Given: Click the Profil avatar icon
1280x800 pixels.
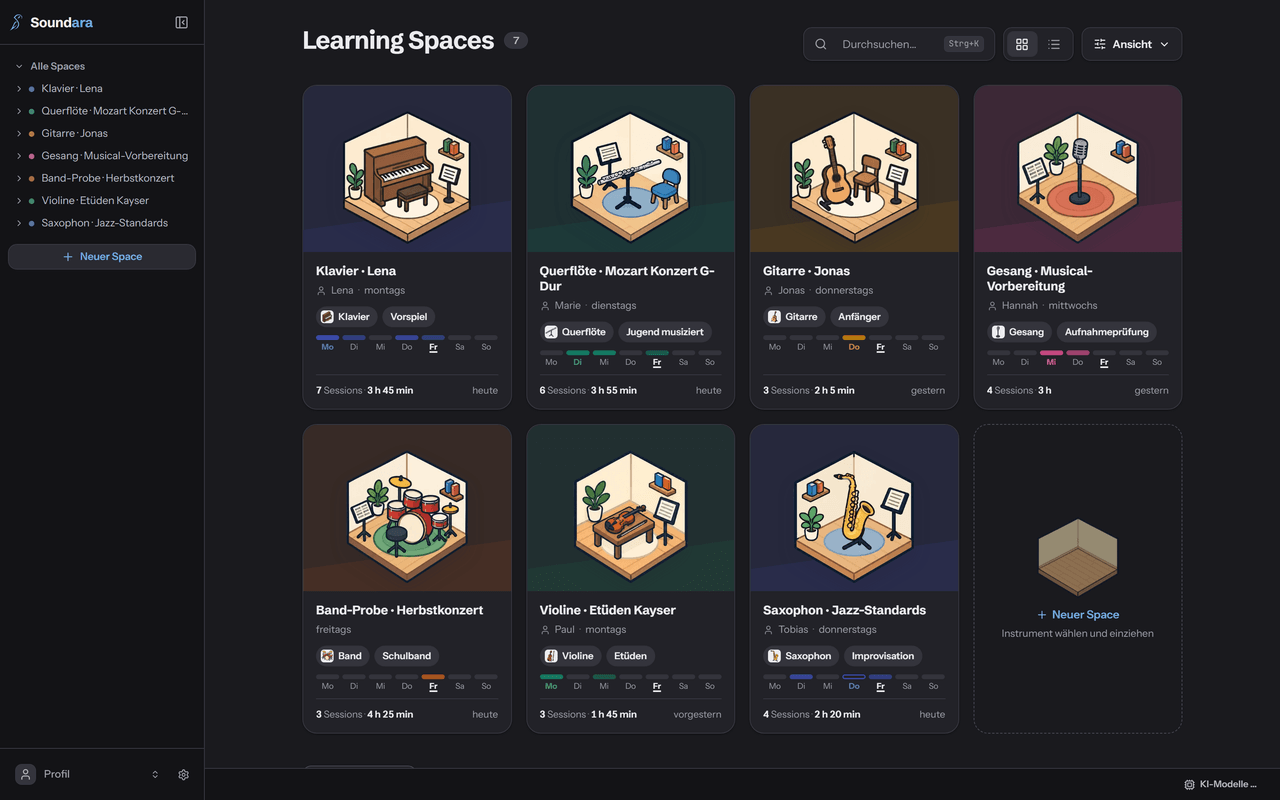Looking at the screenshot, I should point(26,774).
